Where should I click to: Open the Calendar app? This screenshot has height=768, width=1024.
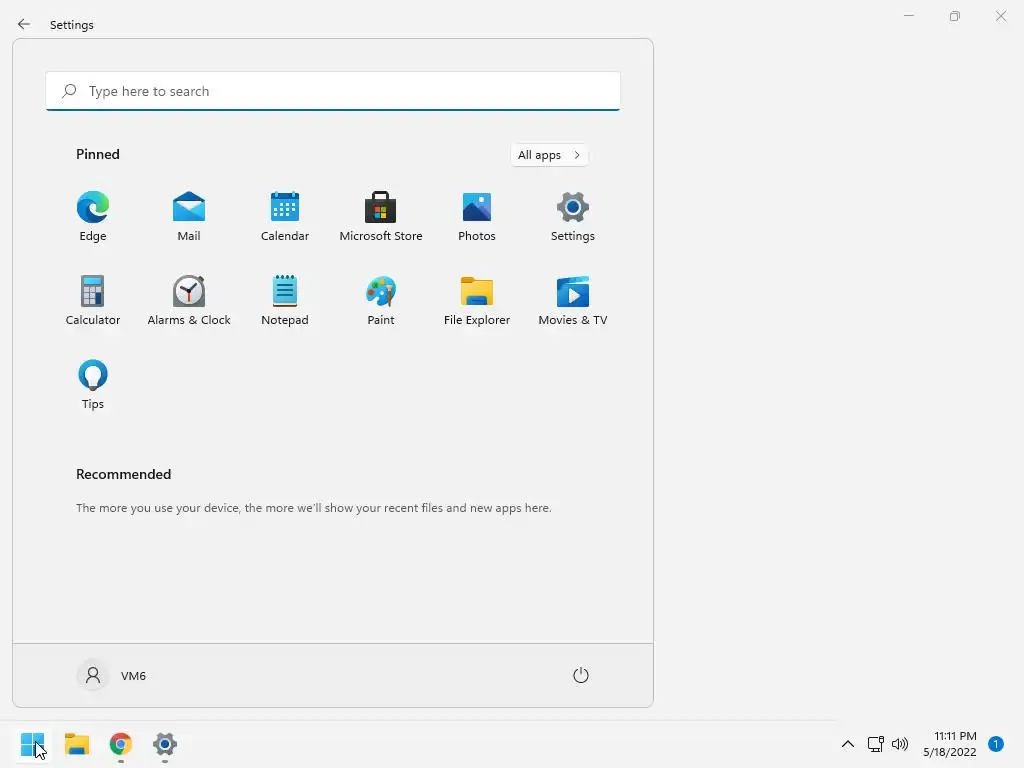[285, 217]
